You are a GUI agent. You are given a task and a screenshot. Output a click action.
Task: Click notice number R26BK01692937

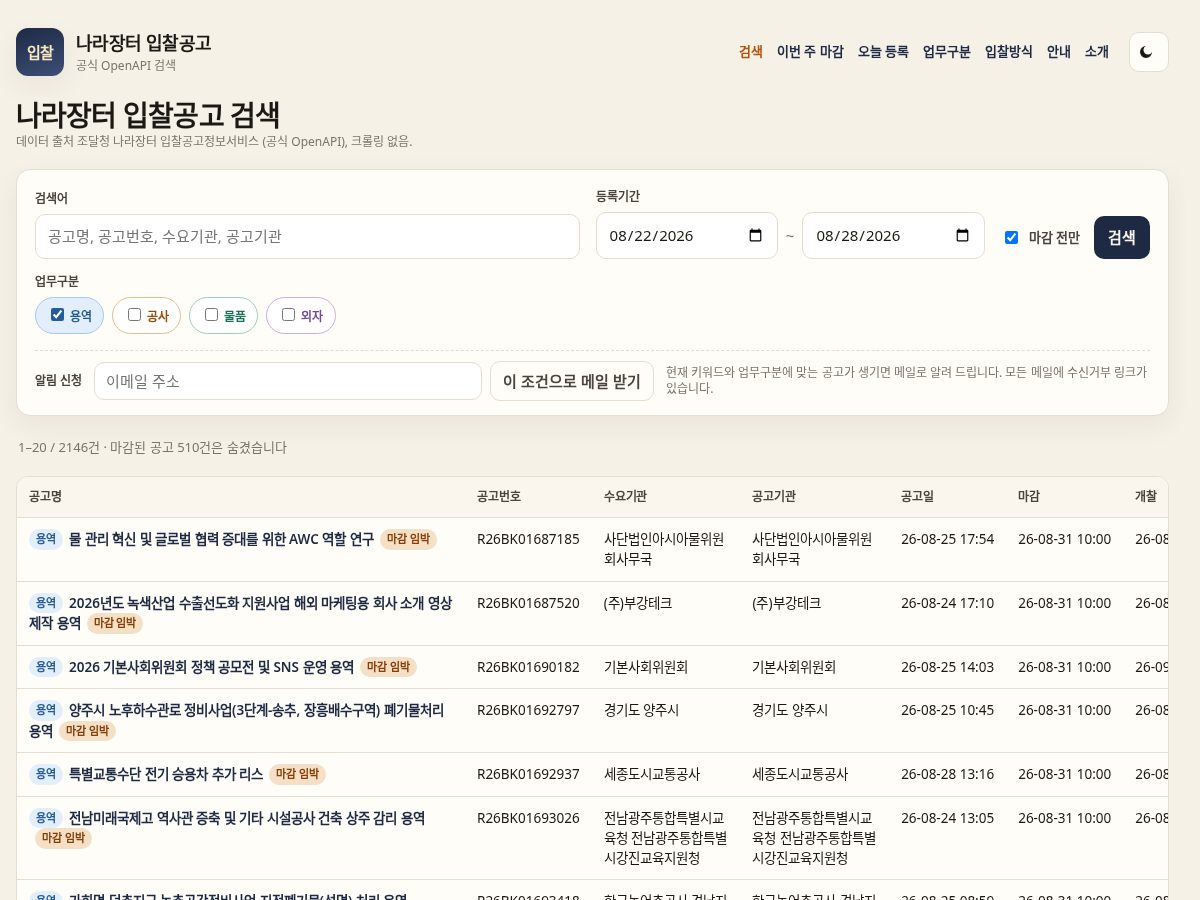coord(528,774)
